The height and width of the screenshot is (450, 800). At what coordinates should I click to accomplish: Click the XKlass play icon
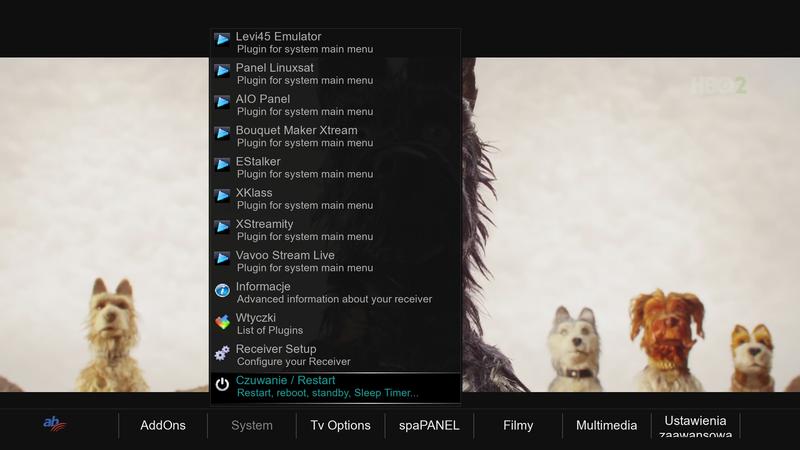[x=222, y=195]
